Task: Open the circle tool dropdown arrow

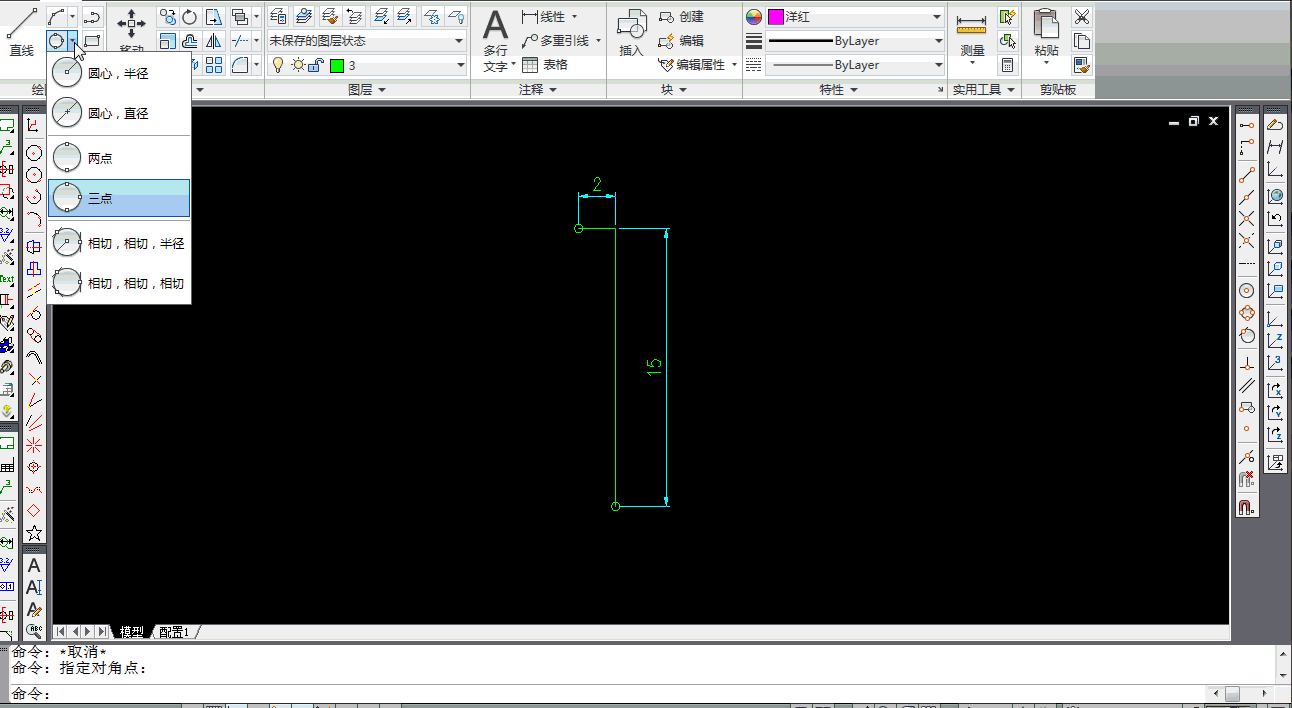Action: pyautogui.click(x=73, y=41)
